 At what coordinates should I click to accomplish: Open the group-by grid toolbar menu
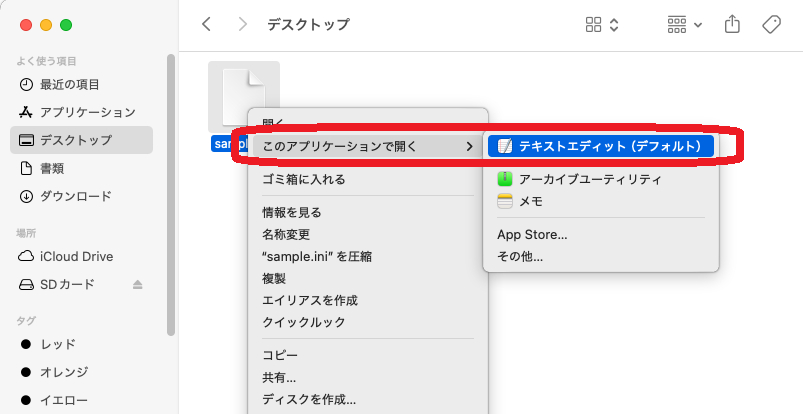pyautogui.click(x=684, y=24)
